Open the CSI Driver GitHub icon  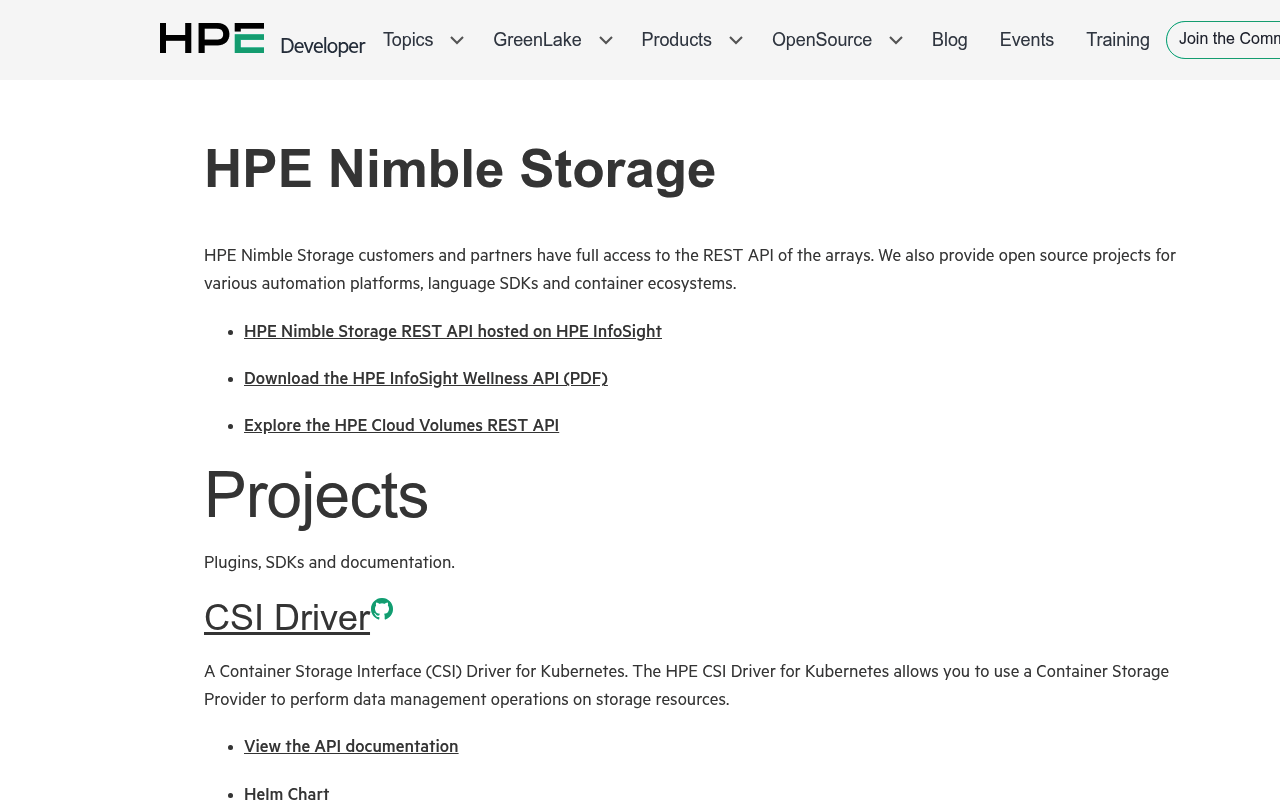[382, 609]
